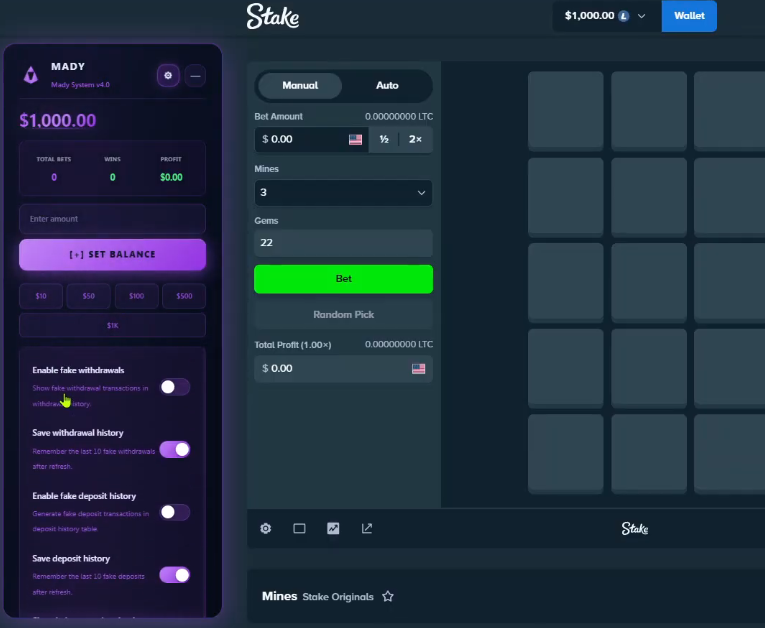Select the $10 preset amount
Image resolution: width=765 pixels, height=628 pixels.
[41, 296]
